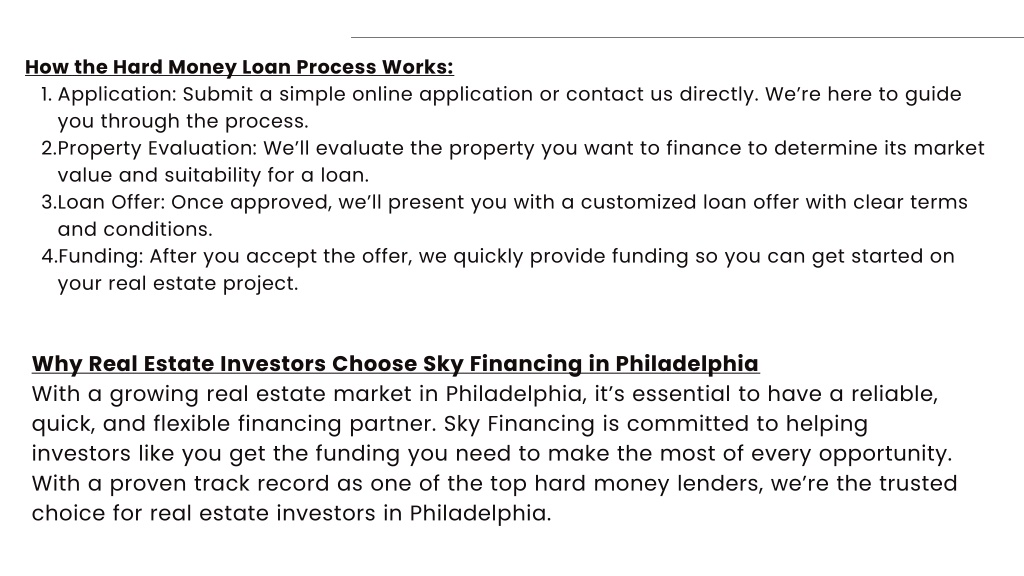This screenshot has width=1024, height=576.
Task: Click list number 4 before Funding
Action: pyautogui.click(x=49, y=256)
